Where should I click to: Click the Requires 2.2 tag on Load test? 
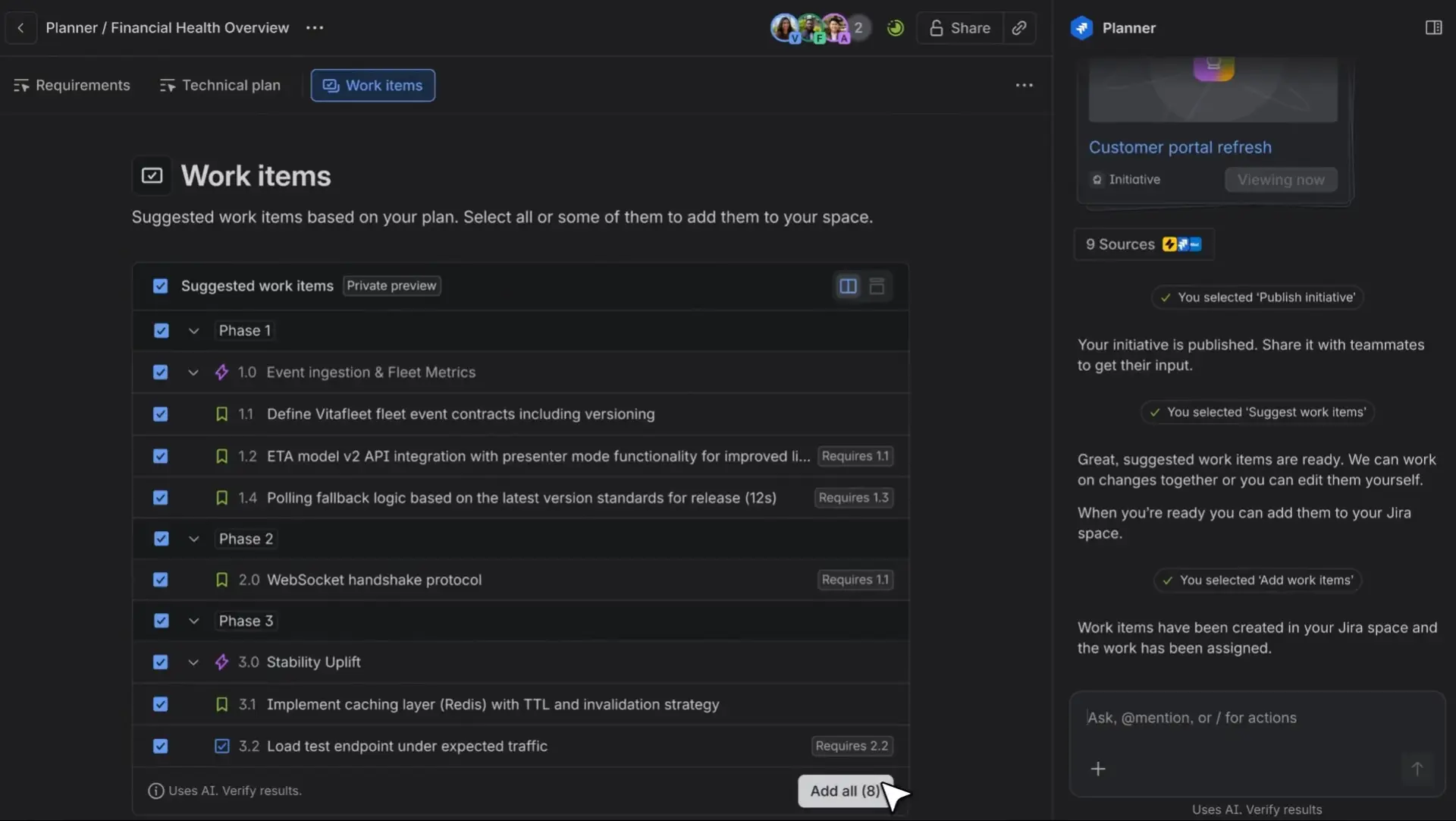pos(852,746)
